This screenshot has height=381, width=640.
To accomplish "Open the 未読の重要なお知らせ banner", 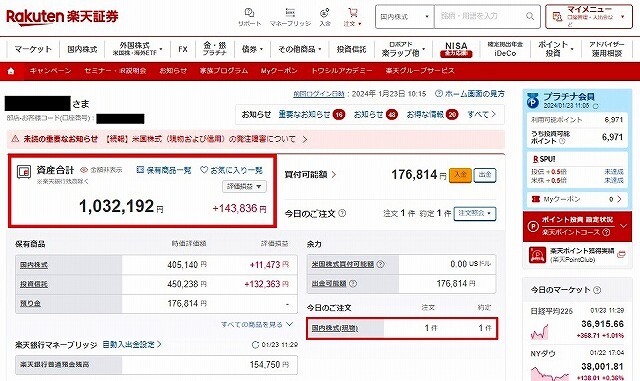I will click(x=256, y=139).
